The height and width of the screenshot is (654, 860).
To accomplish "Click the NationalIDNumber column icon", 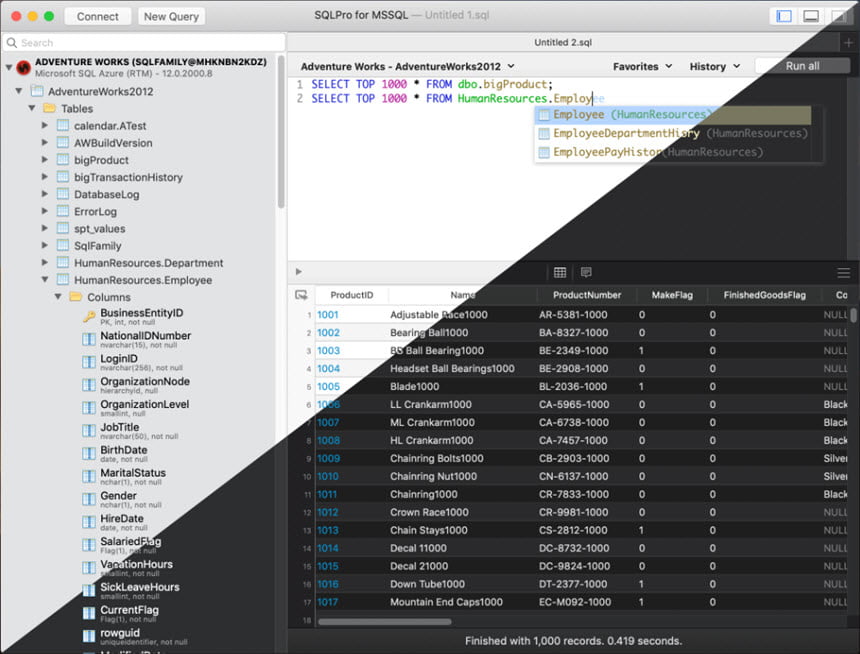I will point(89,339).
